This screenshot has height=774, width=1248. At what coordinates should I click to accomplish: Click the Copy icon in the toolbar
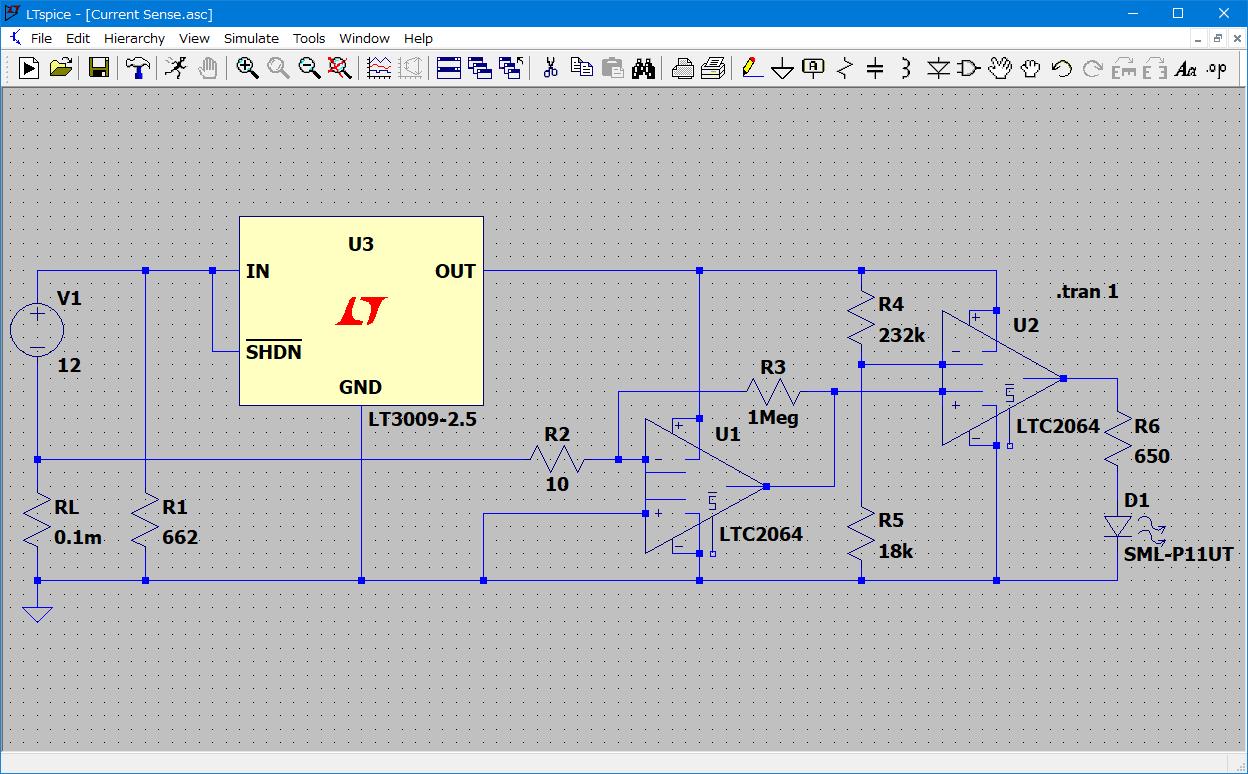coord(581,68)
